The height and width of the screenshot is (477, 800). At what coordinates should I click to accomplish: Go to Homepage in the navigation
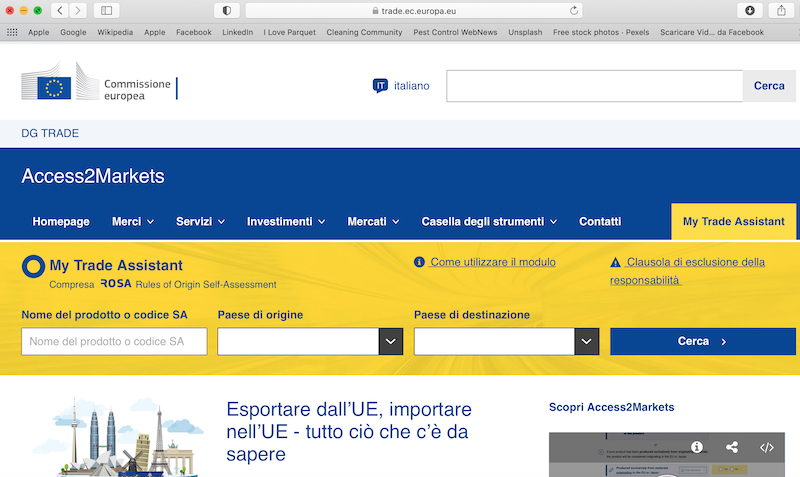(61, 221)
